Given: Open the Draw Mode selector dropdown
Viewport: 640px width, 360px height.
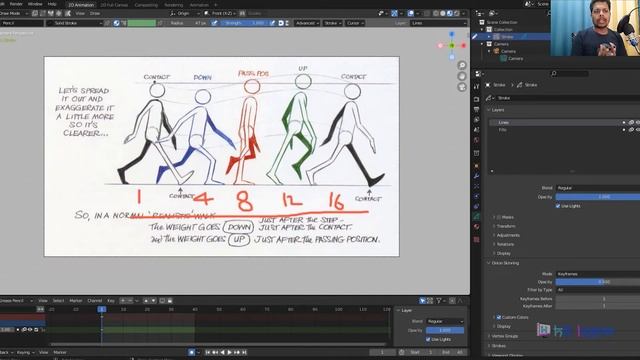Looking at the screenshot, I should tap(14, 13).
